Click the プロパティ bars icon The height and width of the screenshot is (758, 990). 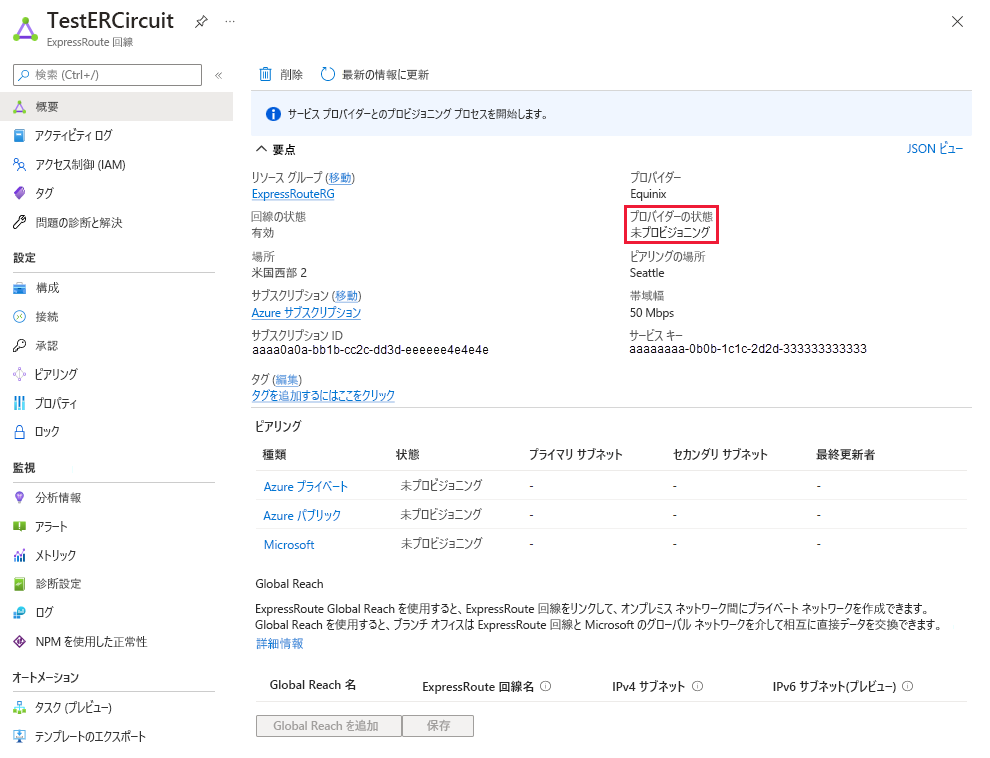[20, 403]
